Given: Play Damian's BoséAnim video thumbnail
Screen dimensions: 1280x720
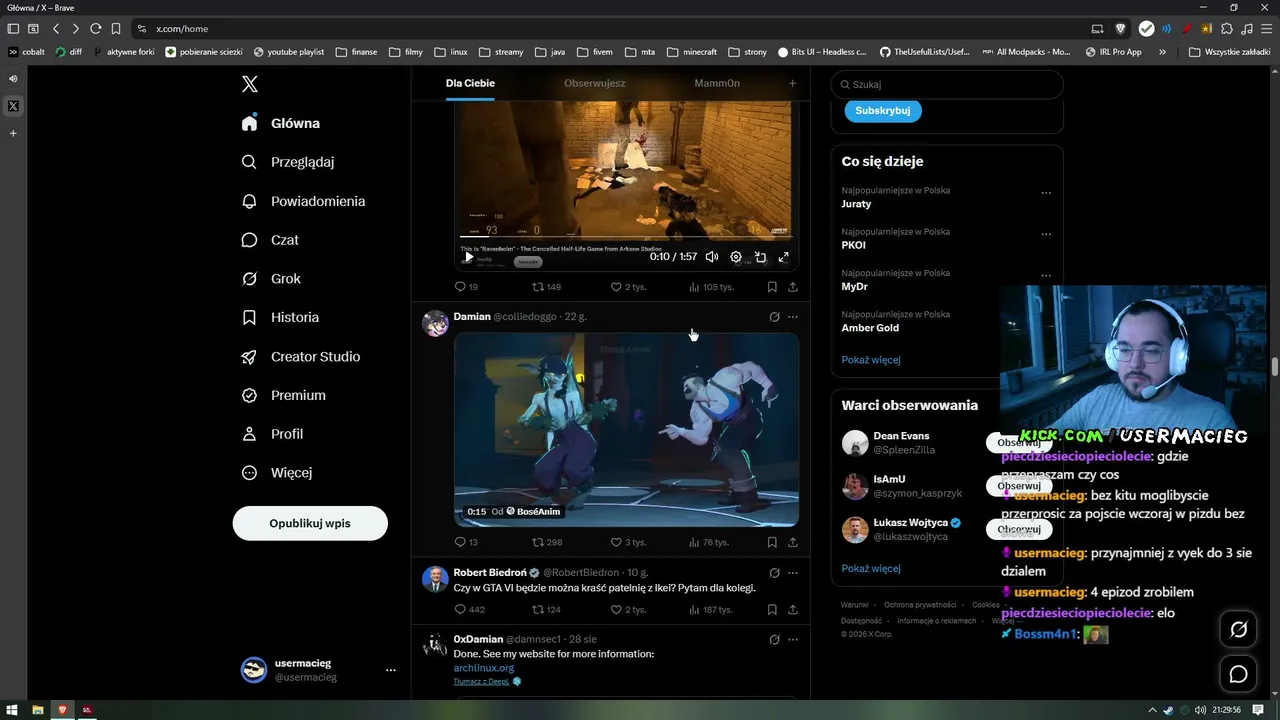Looking at the screenshot, I should (x=626, y=430).
